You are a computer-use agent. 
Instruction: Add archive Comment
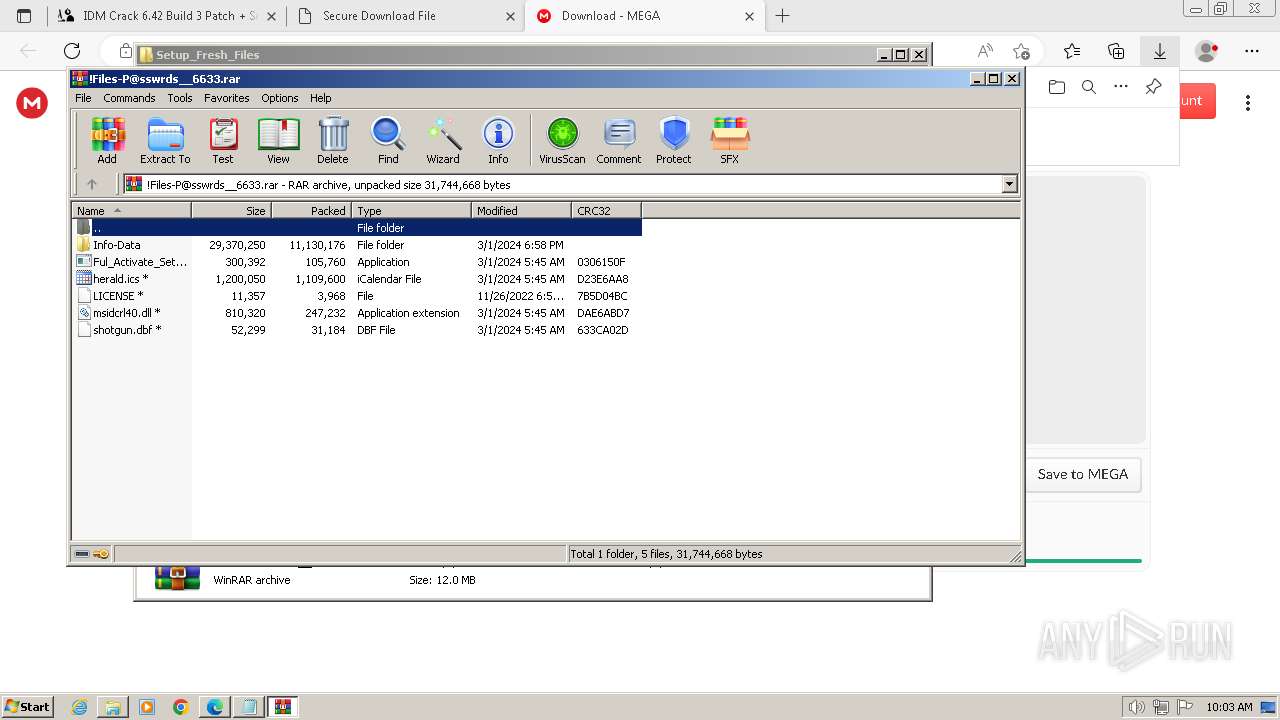(x=619, y=140)
